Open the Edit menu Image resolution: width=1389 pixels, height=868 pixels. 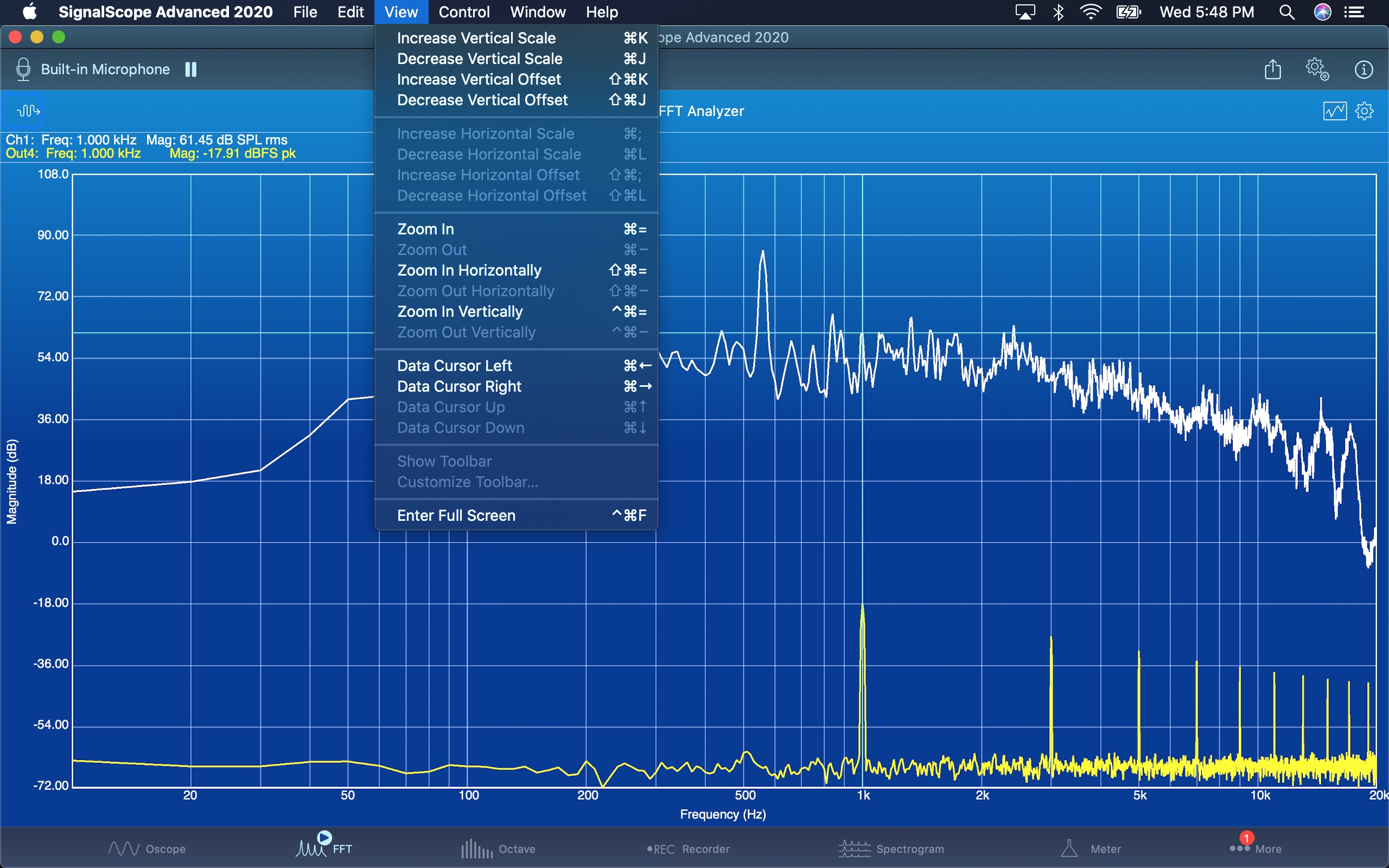coord(350,12)
